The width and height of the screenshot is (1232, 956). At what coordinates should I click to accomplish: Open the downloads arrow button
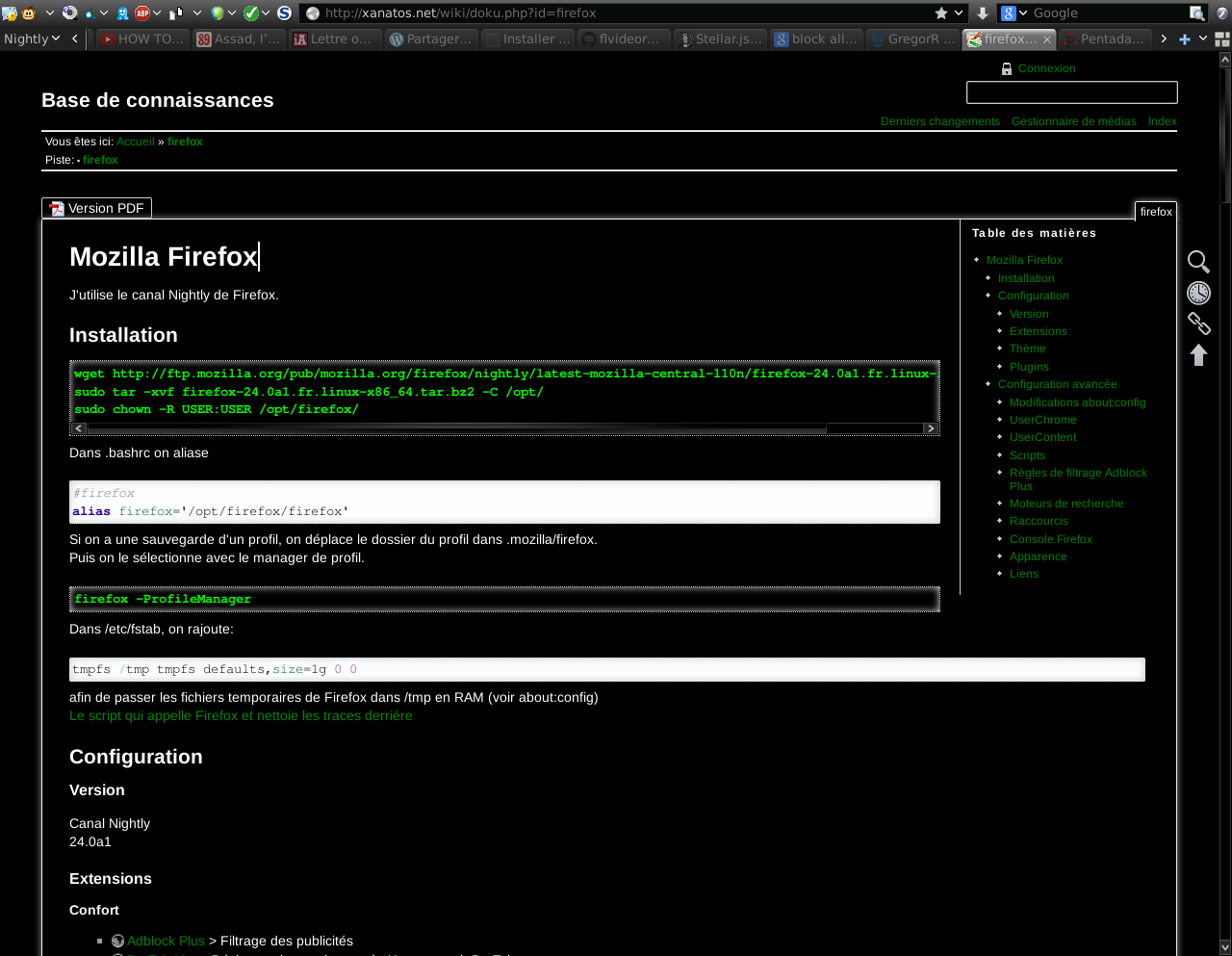[982, 13]
